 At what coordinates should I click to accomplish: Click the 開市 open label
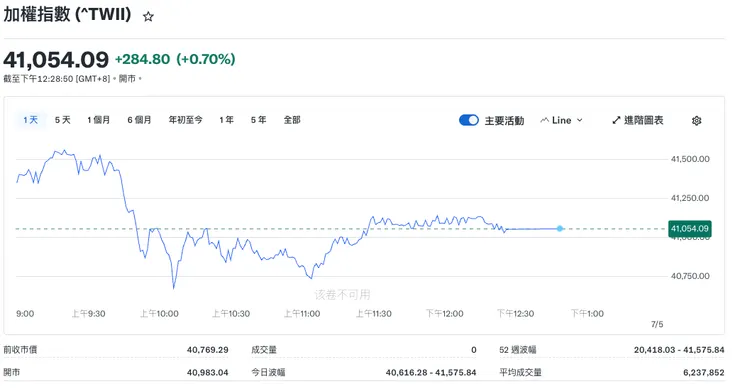(x=11, y=372)
